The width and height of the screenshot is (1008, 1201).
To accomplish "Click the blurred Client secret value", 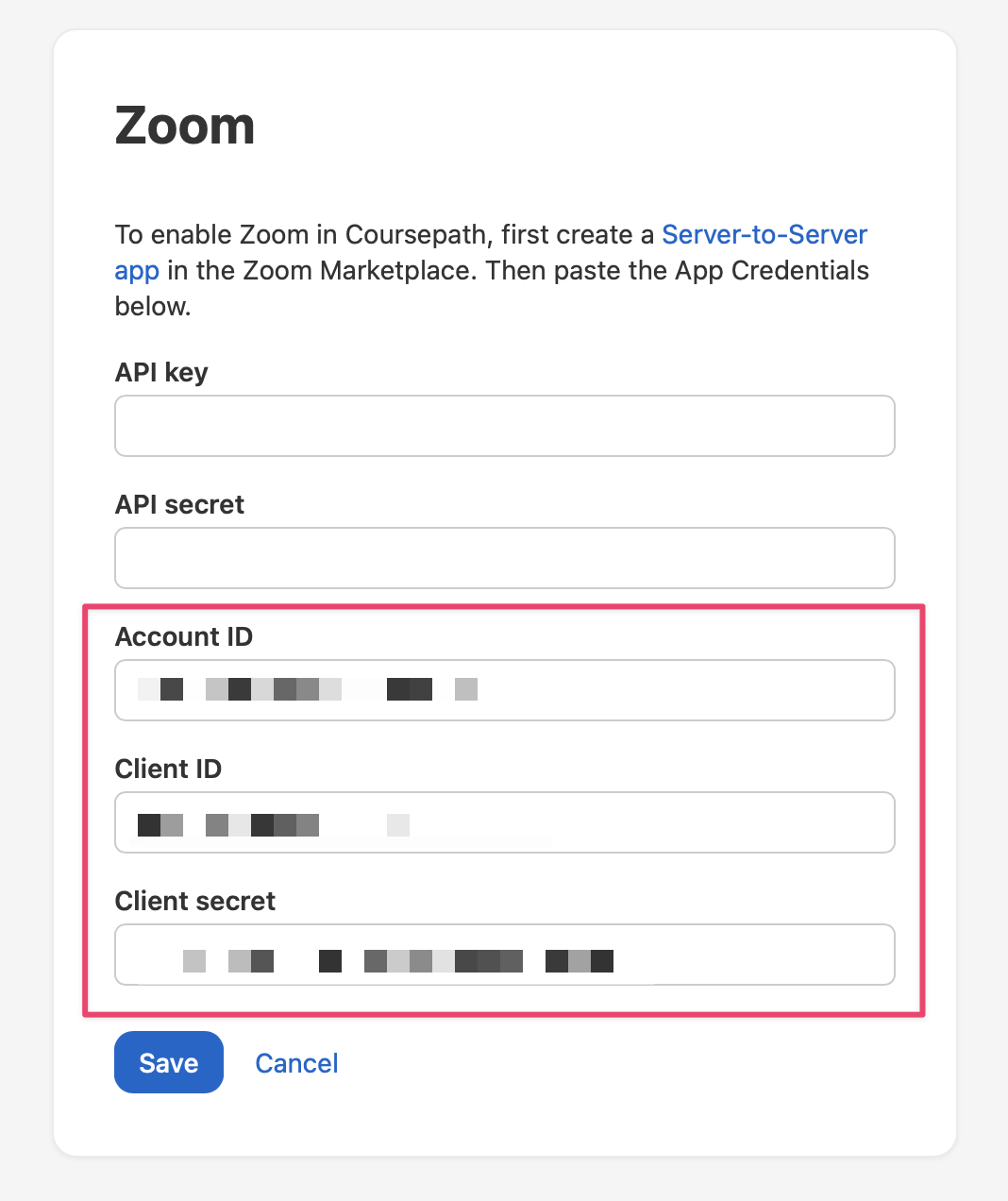I will [x=398, y=961].
